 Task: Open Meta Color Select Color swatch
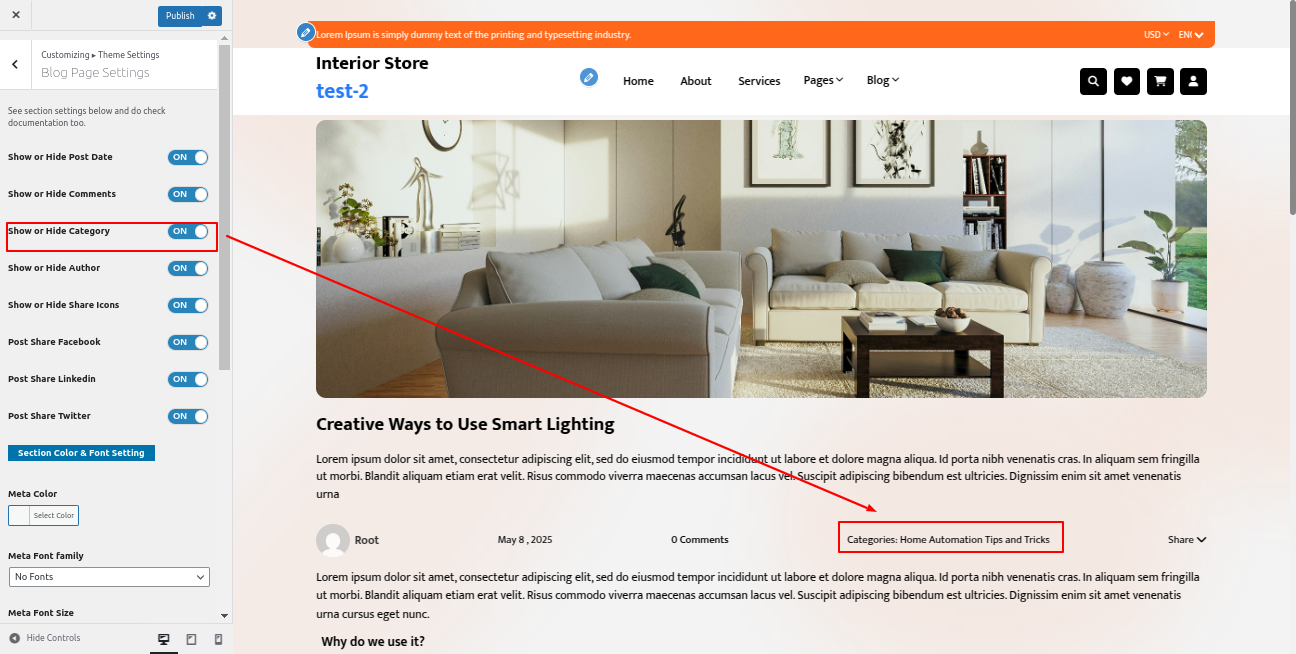(43, 516)
